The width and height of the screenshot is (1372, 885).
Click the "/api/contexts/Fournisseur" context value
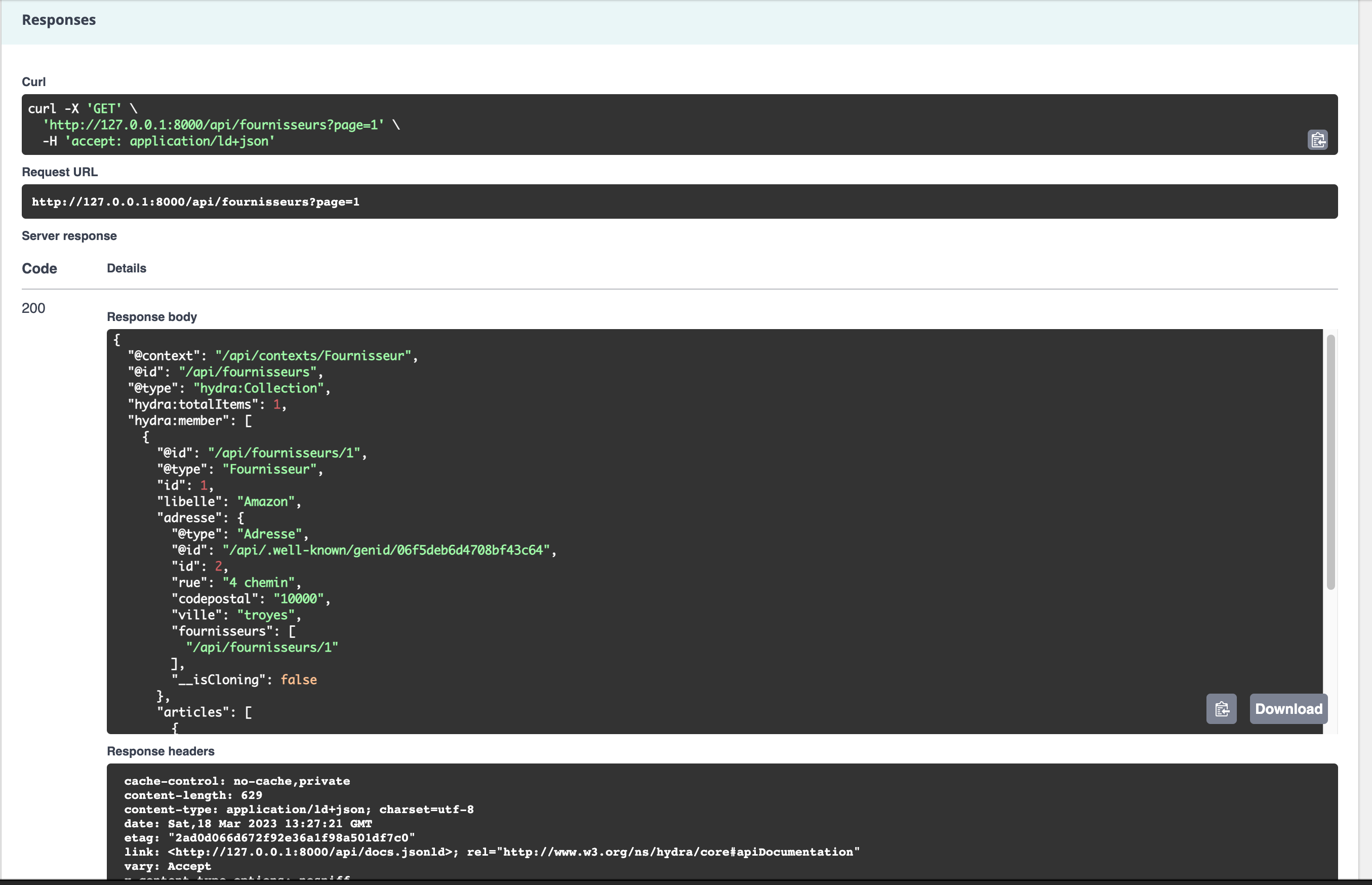[314, 356]
